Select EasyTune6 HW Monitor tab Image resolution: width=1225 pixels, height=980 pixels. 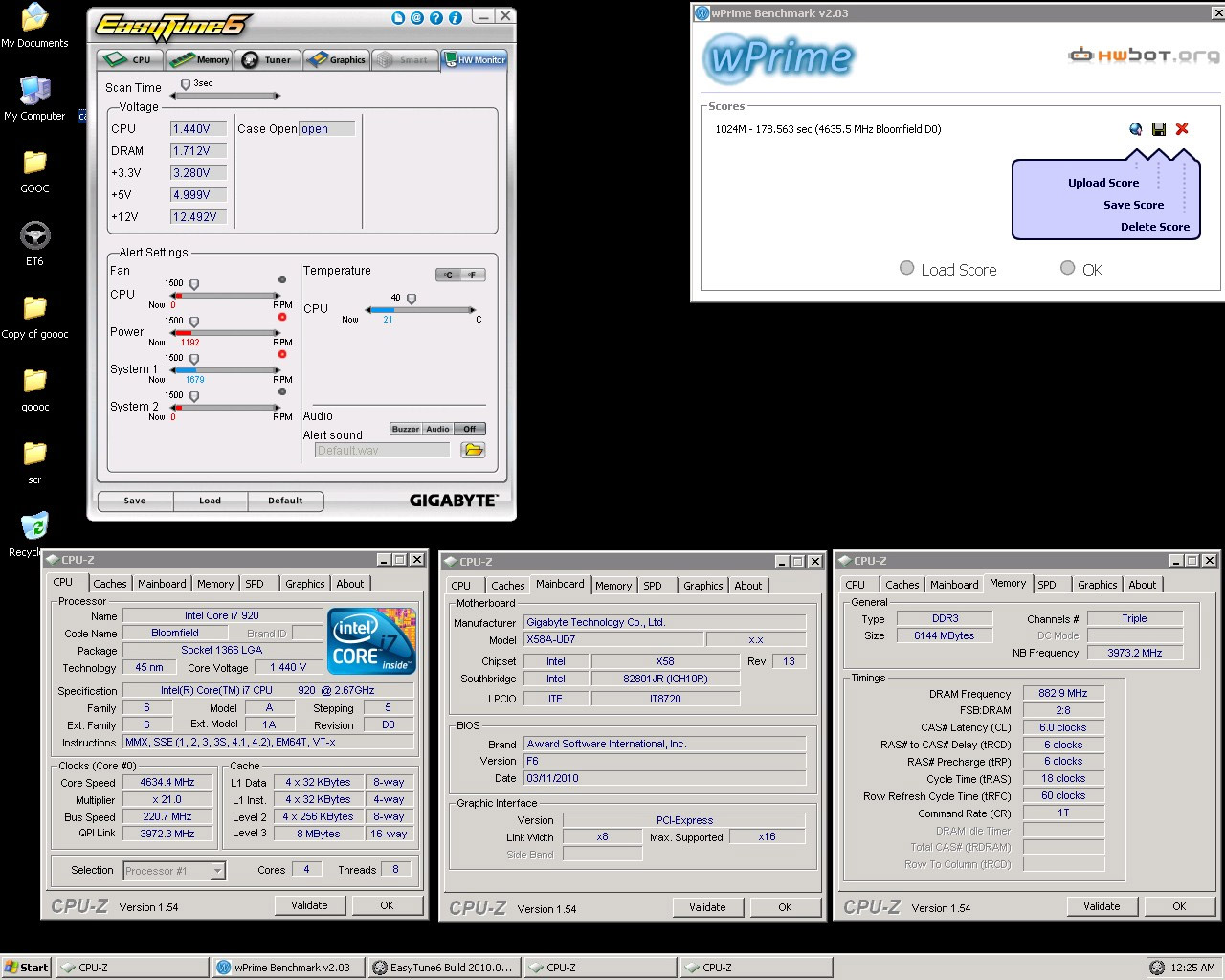pyautogui.click(x=474, y=59)
